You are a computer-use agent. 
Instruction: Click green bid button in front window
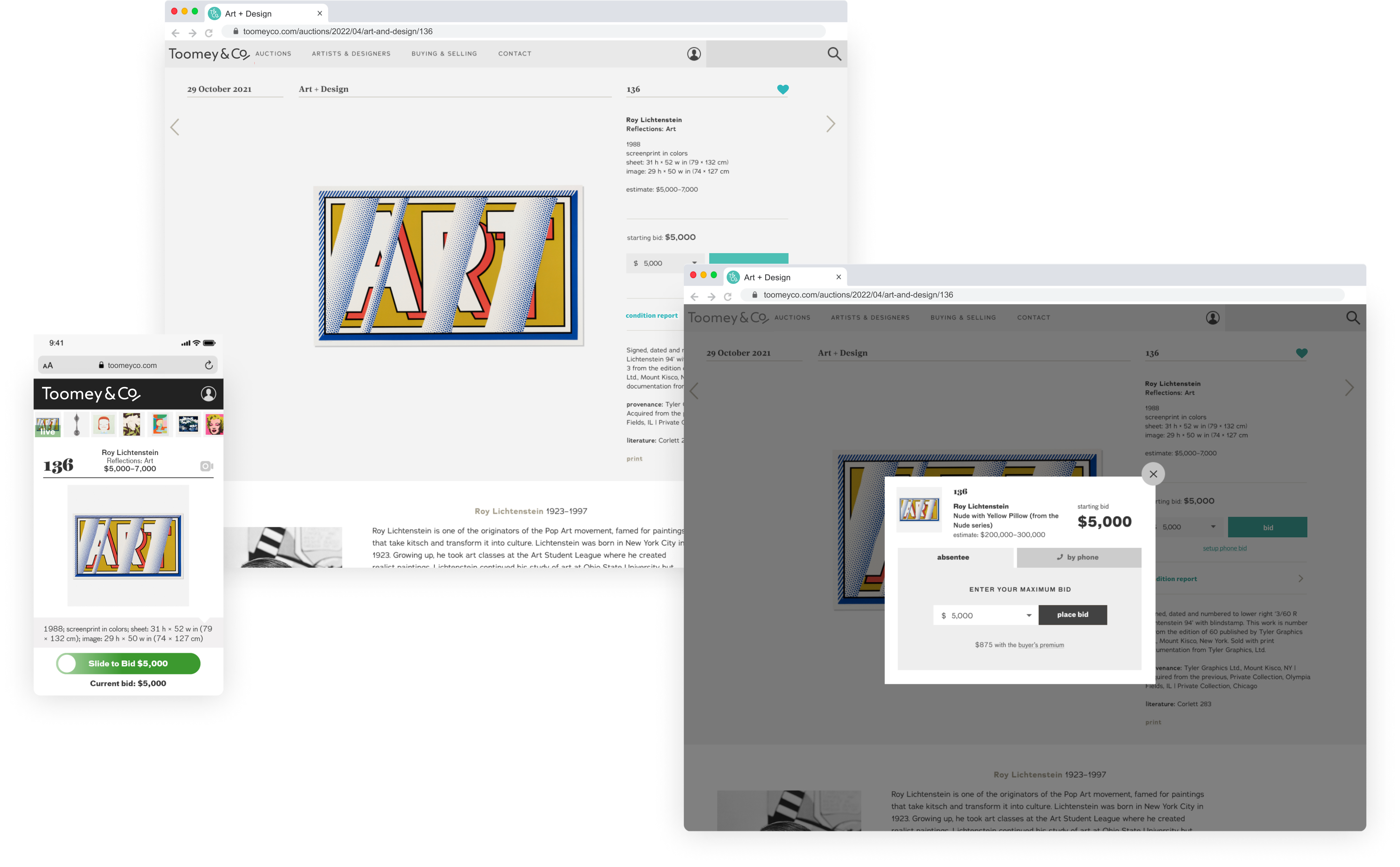1267,527
